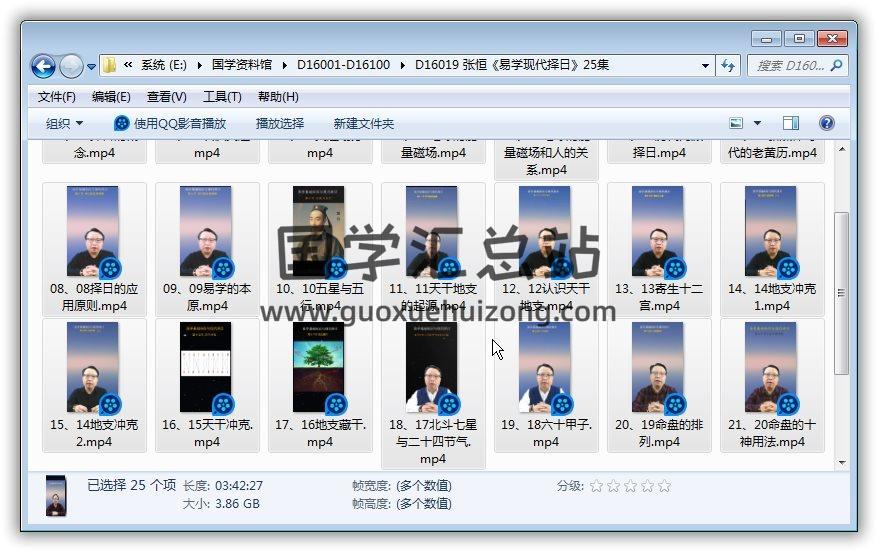Image resolution: width=878 pixels, height=552 pixels.
Task: Click details pane video preview thumbnail
Action: (x=56, y=495)
